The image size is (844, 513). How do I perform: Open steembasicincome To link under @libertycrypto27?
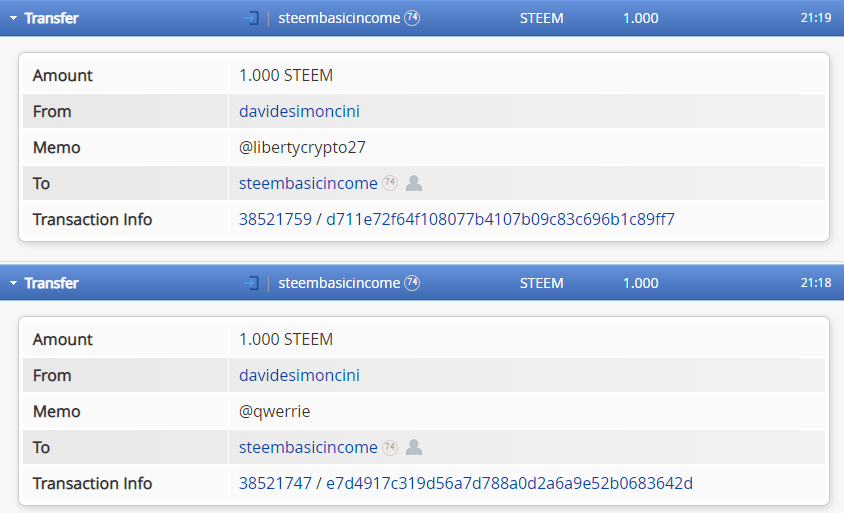[x=308, y=184]
